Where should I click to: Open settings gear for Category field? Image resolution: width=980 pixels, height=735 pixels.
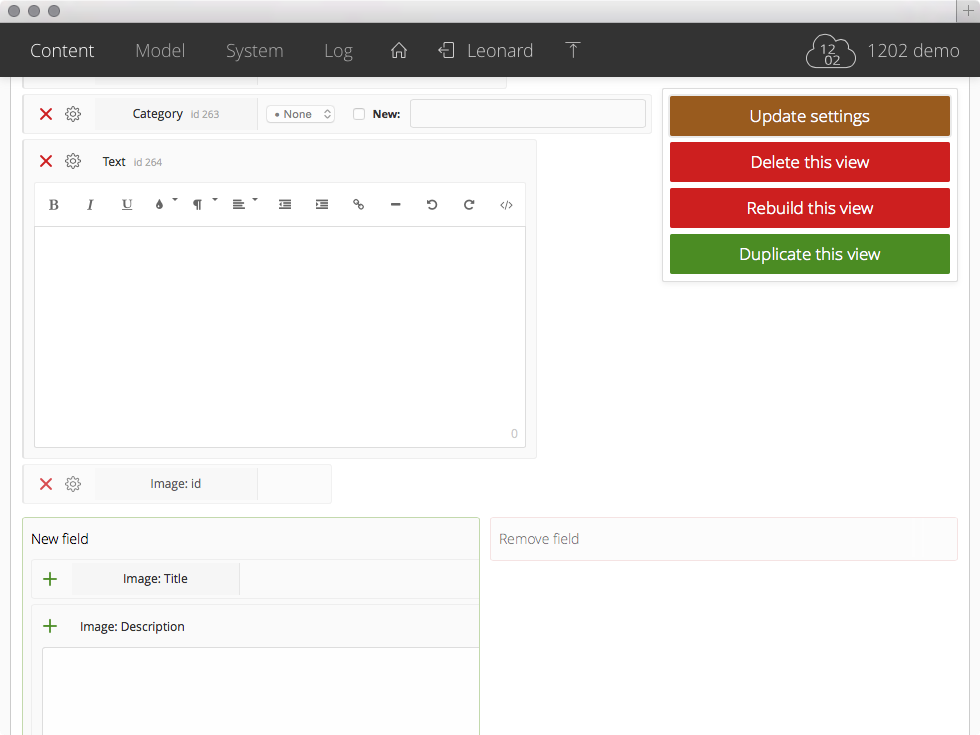pyautogui.click(x=73, y=114)
